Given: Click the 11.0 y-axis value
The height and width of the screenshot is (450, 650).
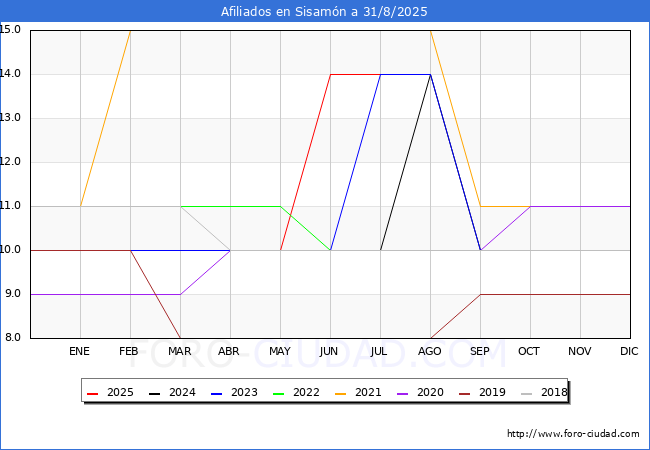Looking at the screenshot, I should click(10, 206).
